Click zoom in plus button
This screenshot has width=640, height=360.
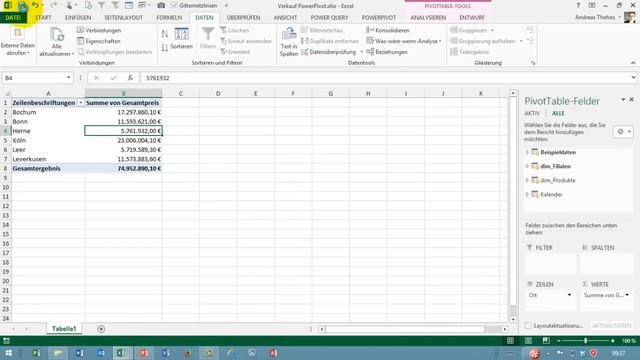pyautogui.click(x=612, y=340)
